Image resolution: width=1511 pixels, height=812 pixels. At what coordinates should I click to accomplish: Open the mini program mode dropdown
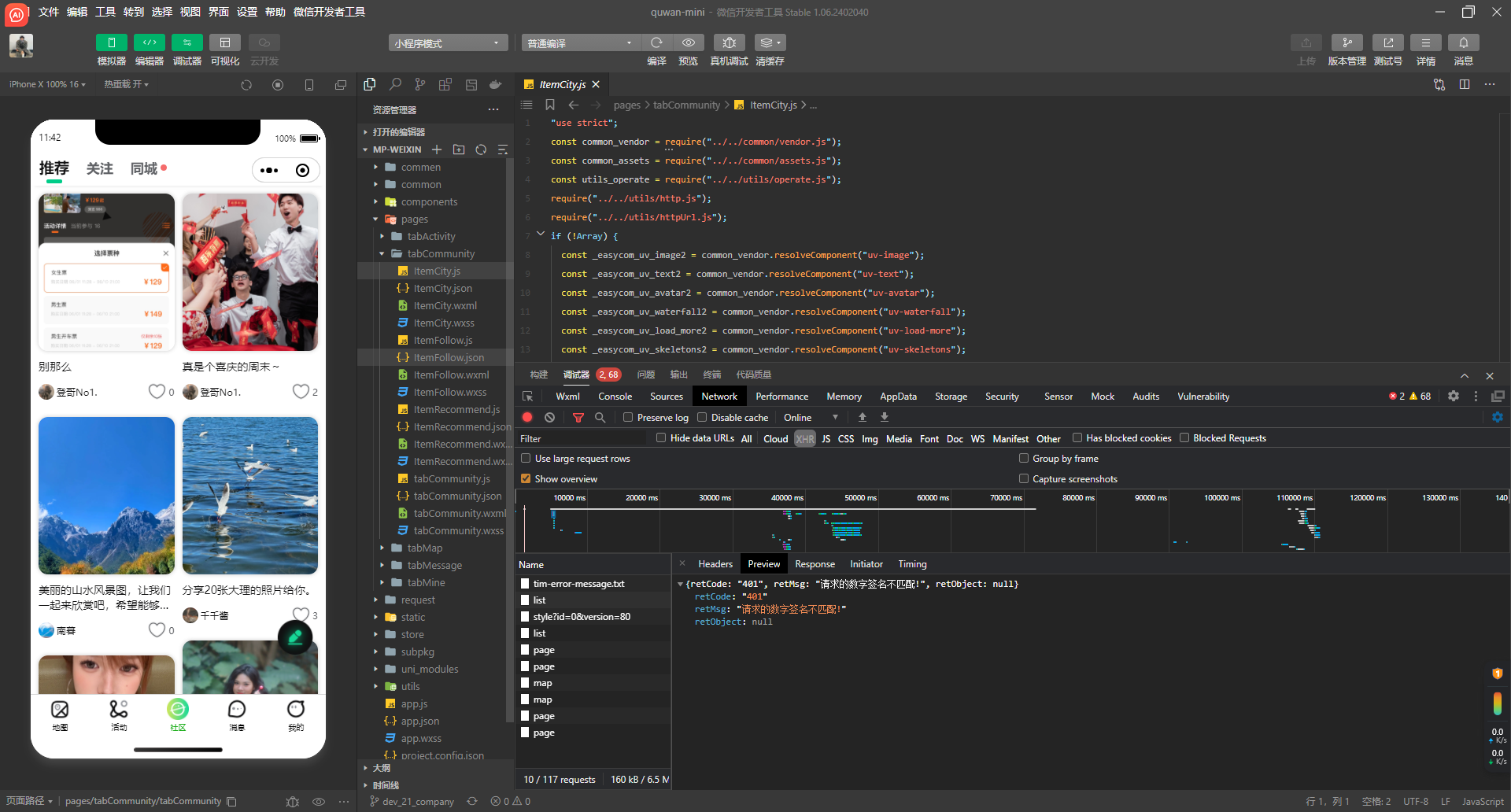(447, 43)
